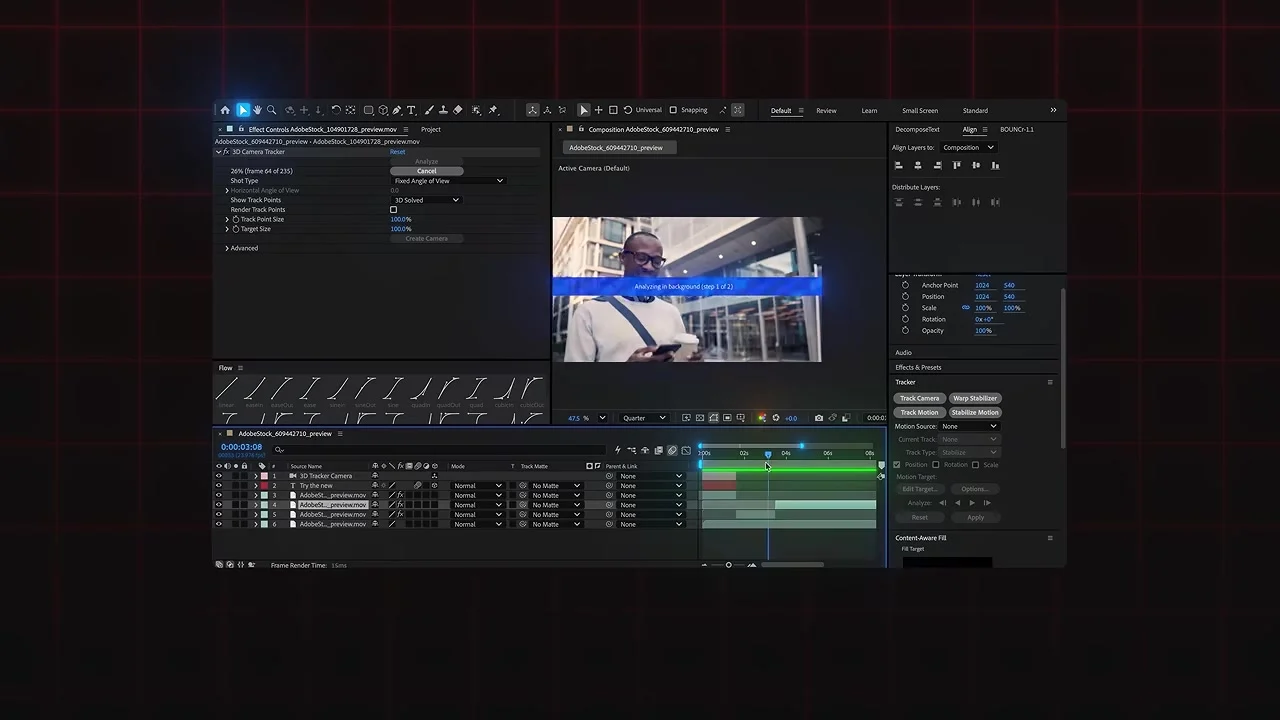Image resolution: width=1280 pixels, height=720 pixels.
Task: Open the Quarter resolution dropdown
Action: (644, 418)
